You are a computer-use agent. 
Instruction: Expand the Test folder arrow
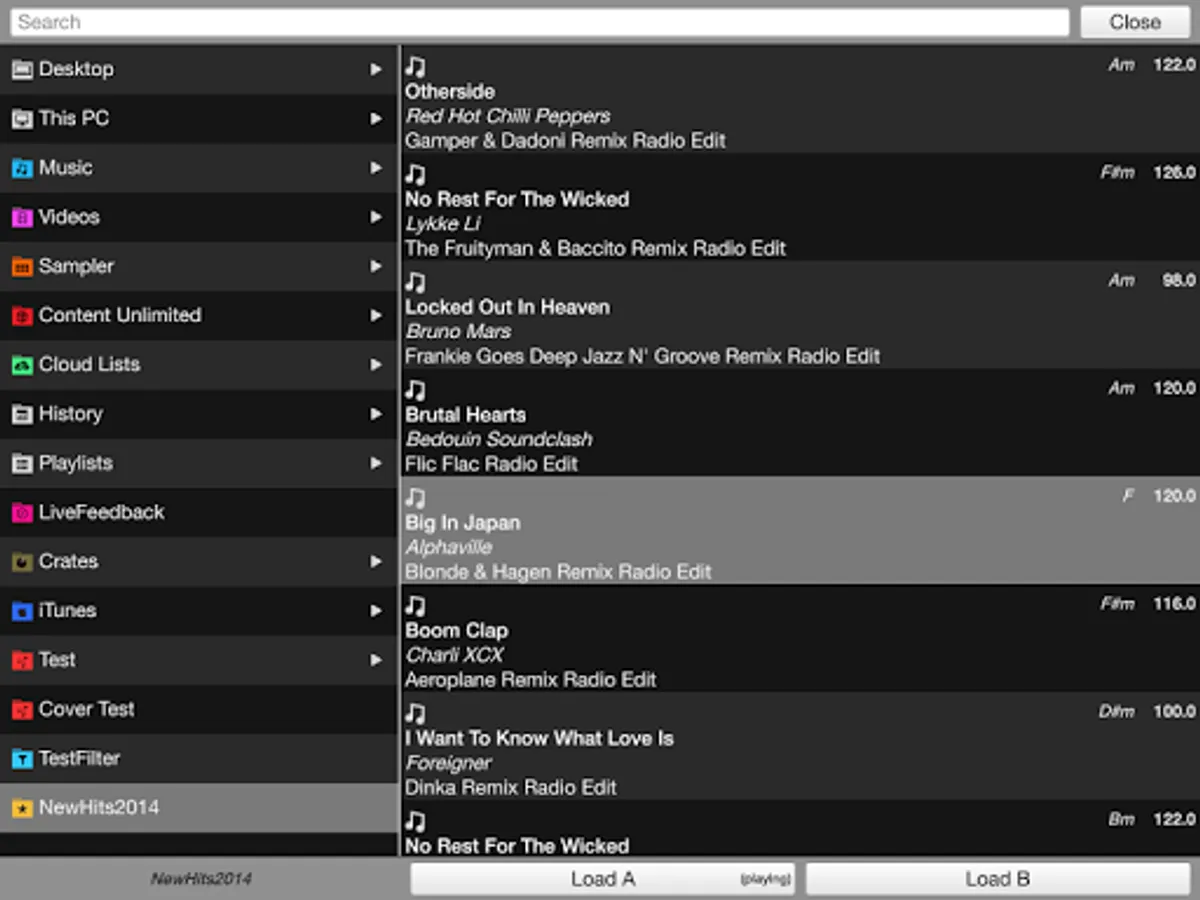(376, 660)
